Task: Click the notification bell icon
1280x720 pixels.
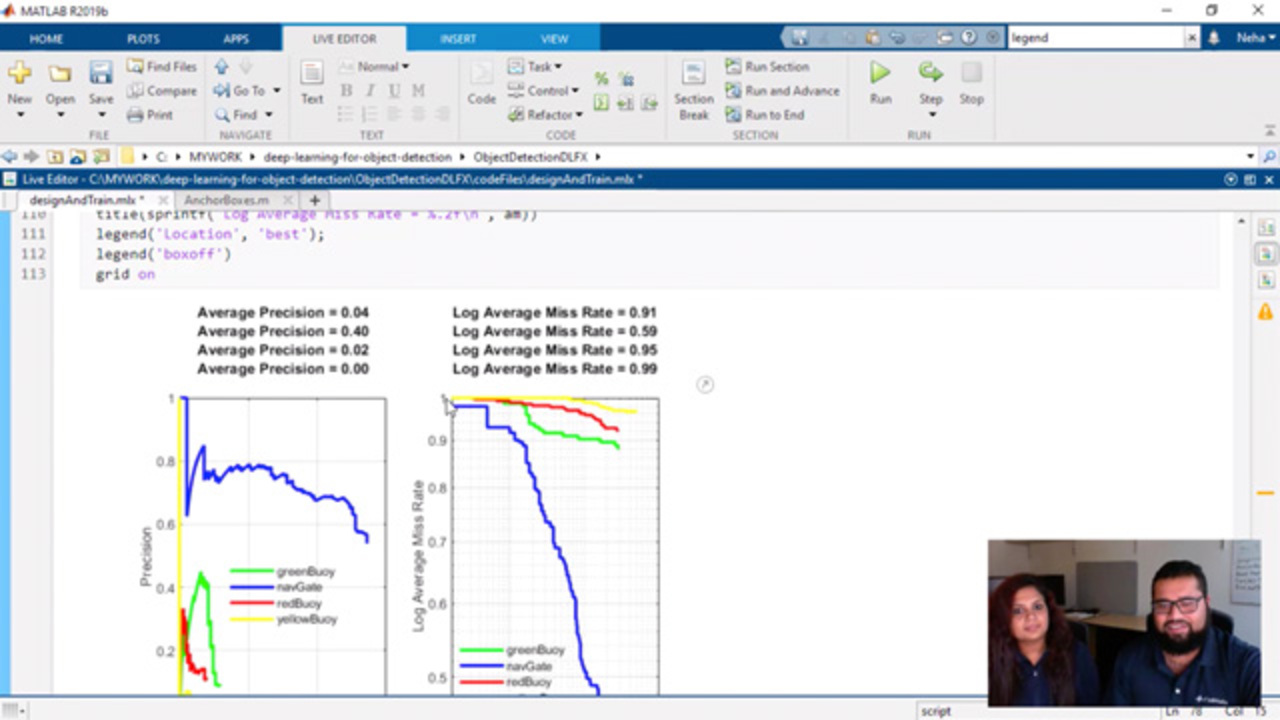Action: coord(1214,38)
